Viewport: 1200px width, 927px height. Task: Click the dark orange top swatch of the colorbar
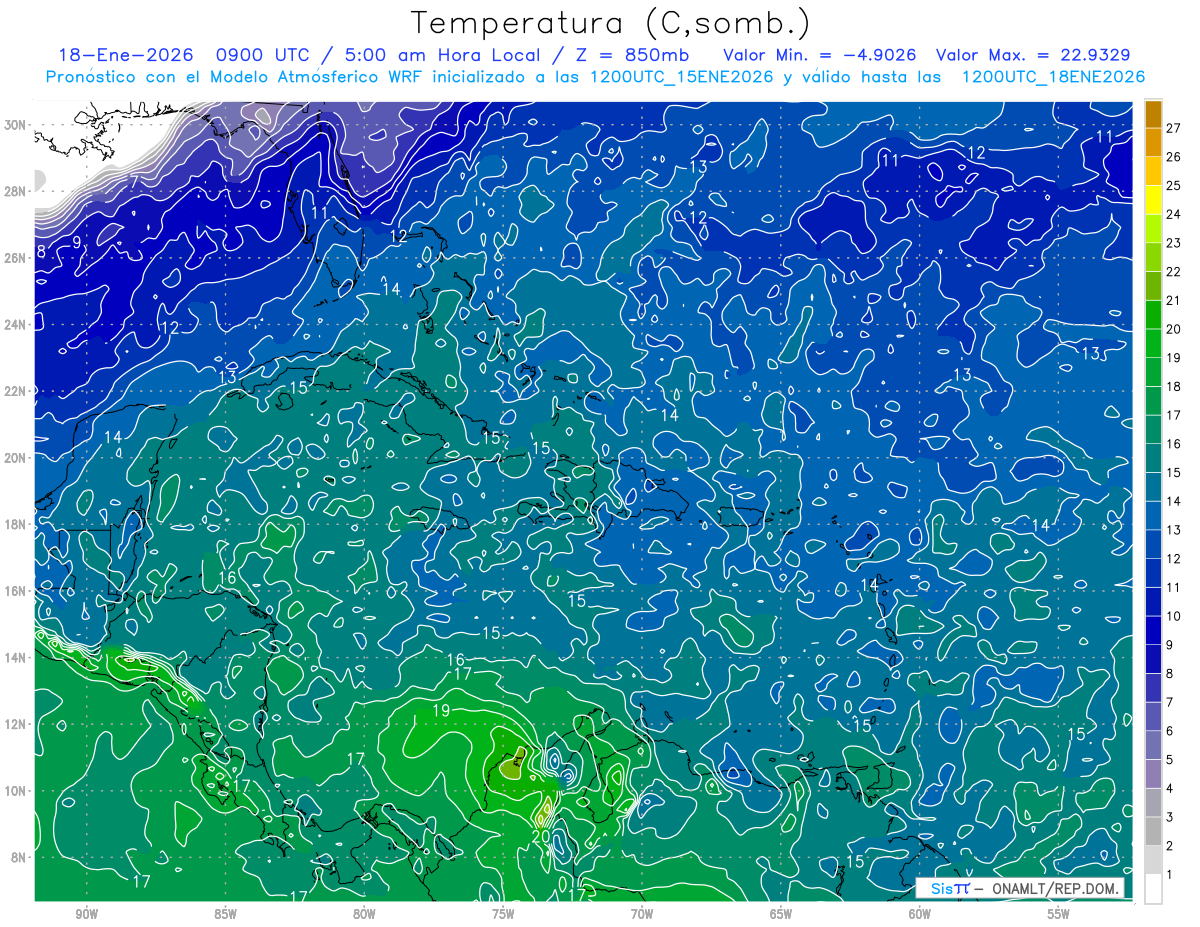[x=1153, y=114]
